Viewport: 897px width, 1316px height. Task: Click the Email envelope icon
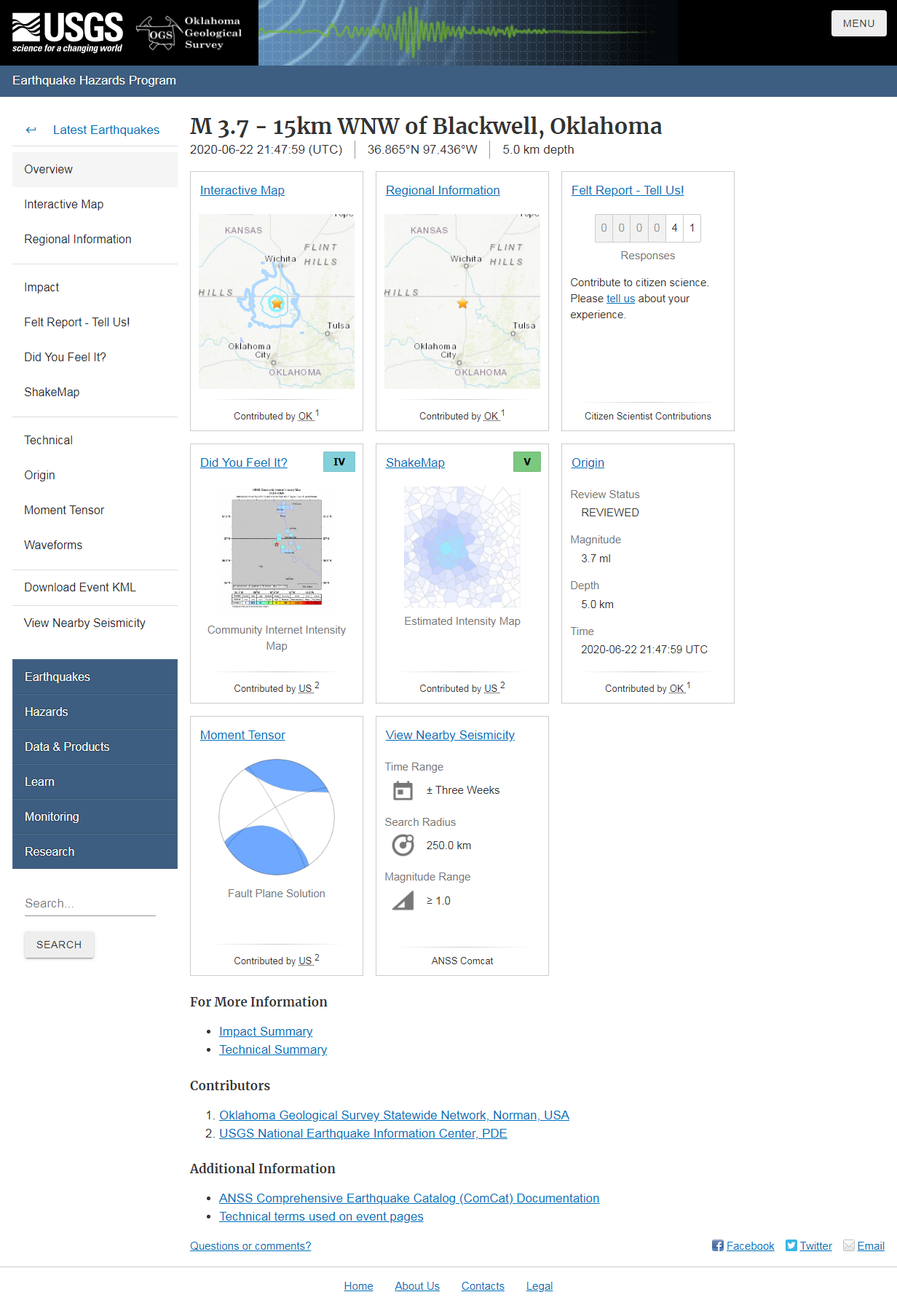click(x=849, y=1245)
